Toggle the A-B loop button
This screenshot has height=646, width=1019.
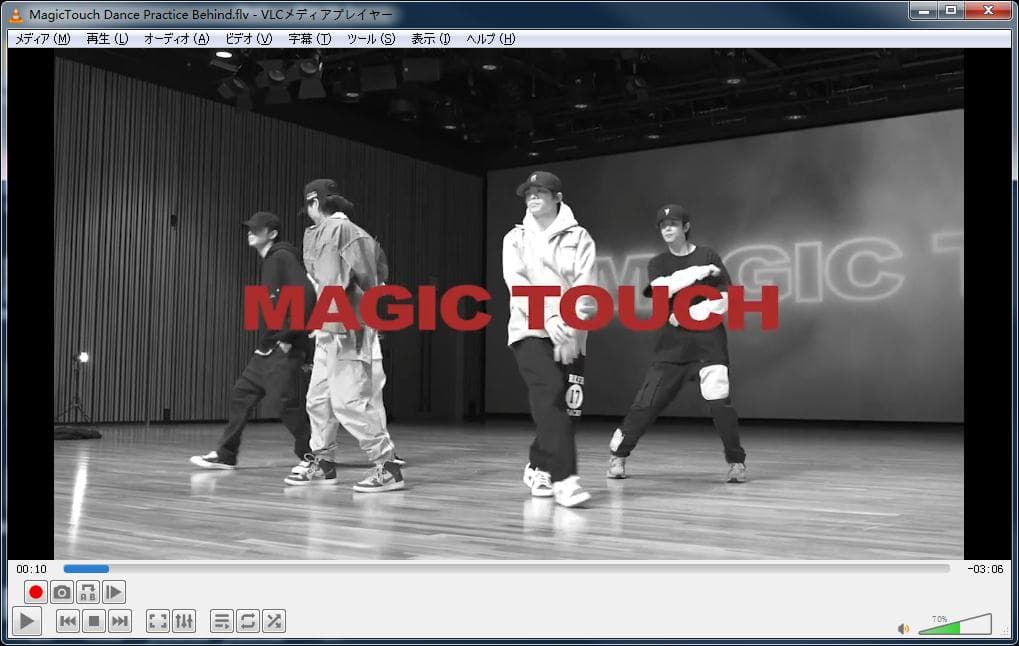pyautogui.click(x=88, y=592)
